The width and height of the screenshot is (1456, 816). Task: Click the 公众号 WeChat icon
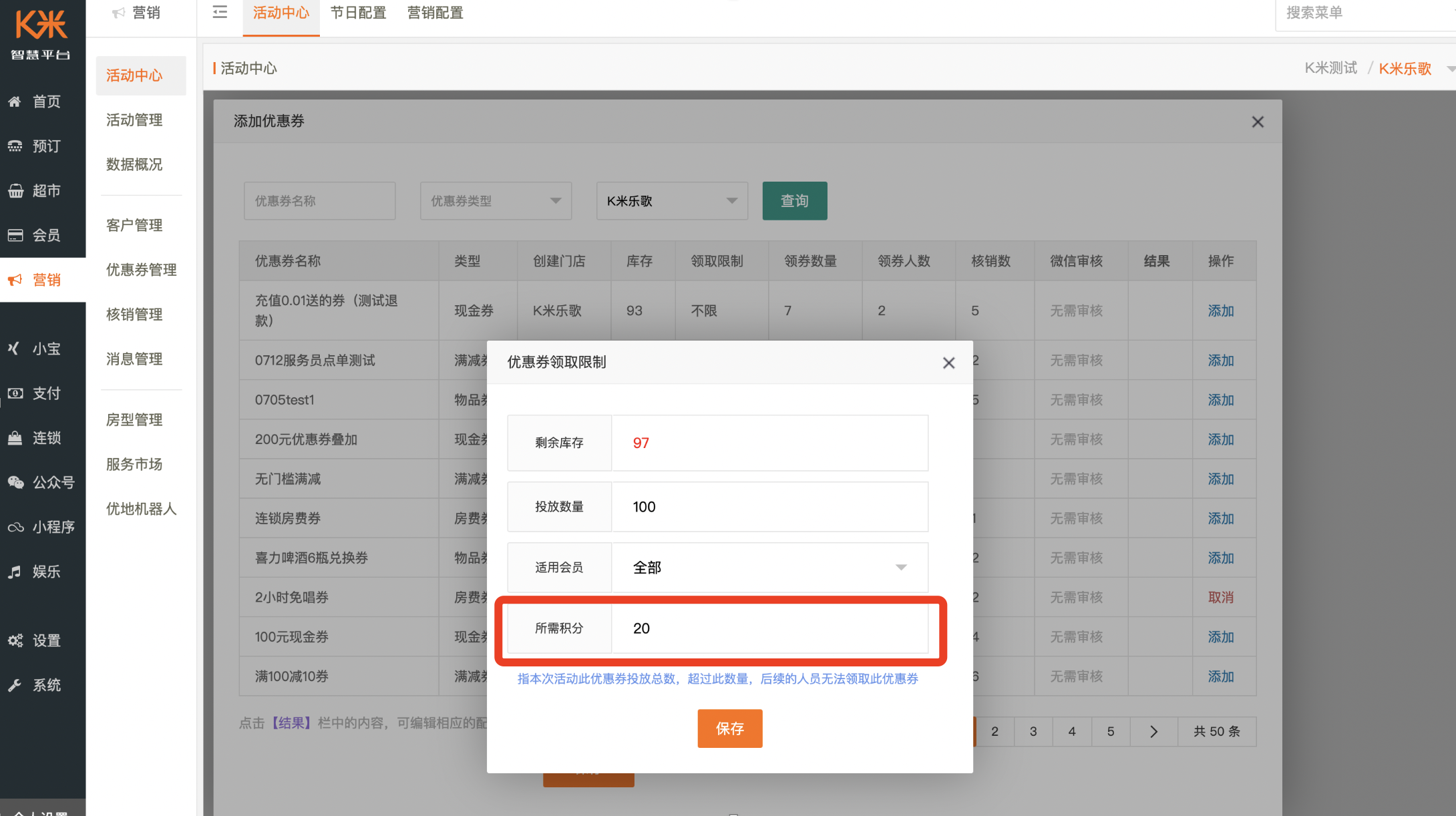click(x=15, y=482)
